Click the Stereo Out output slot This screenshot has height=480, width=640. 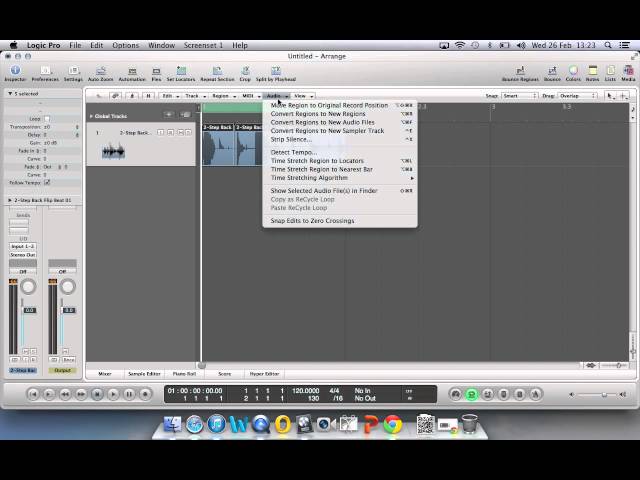pos(23,255)
